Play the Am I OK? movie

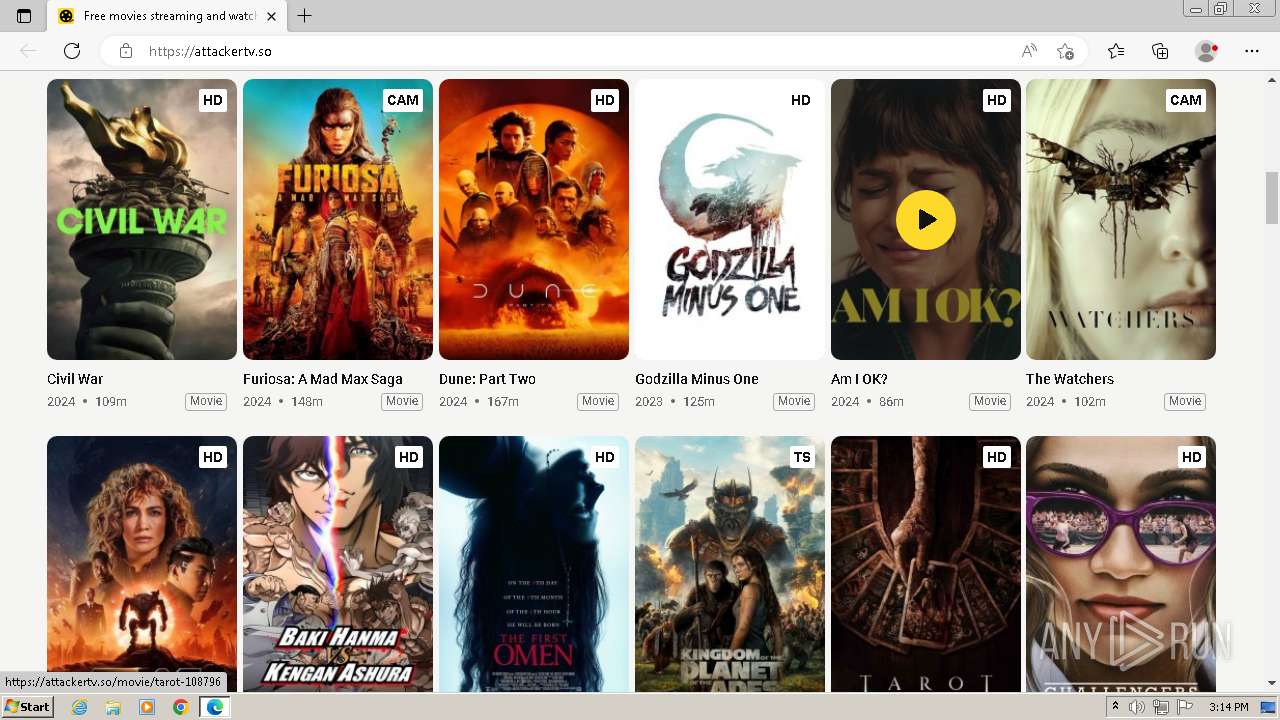coord(925,220)
